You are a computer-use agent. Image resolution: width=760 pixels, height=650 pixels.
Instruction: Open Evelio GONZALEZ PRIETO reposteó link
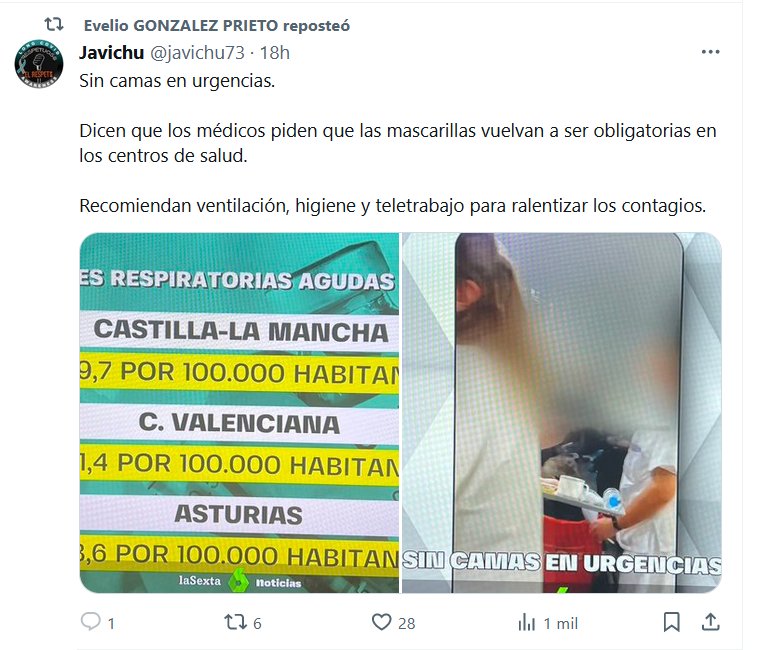217,25
